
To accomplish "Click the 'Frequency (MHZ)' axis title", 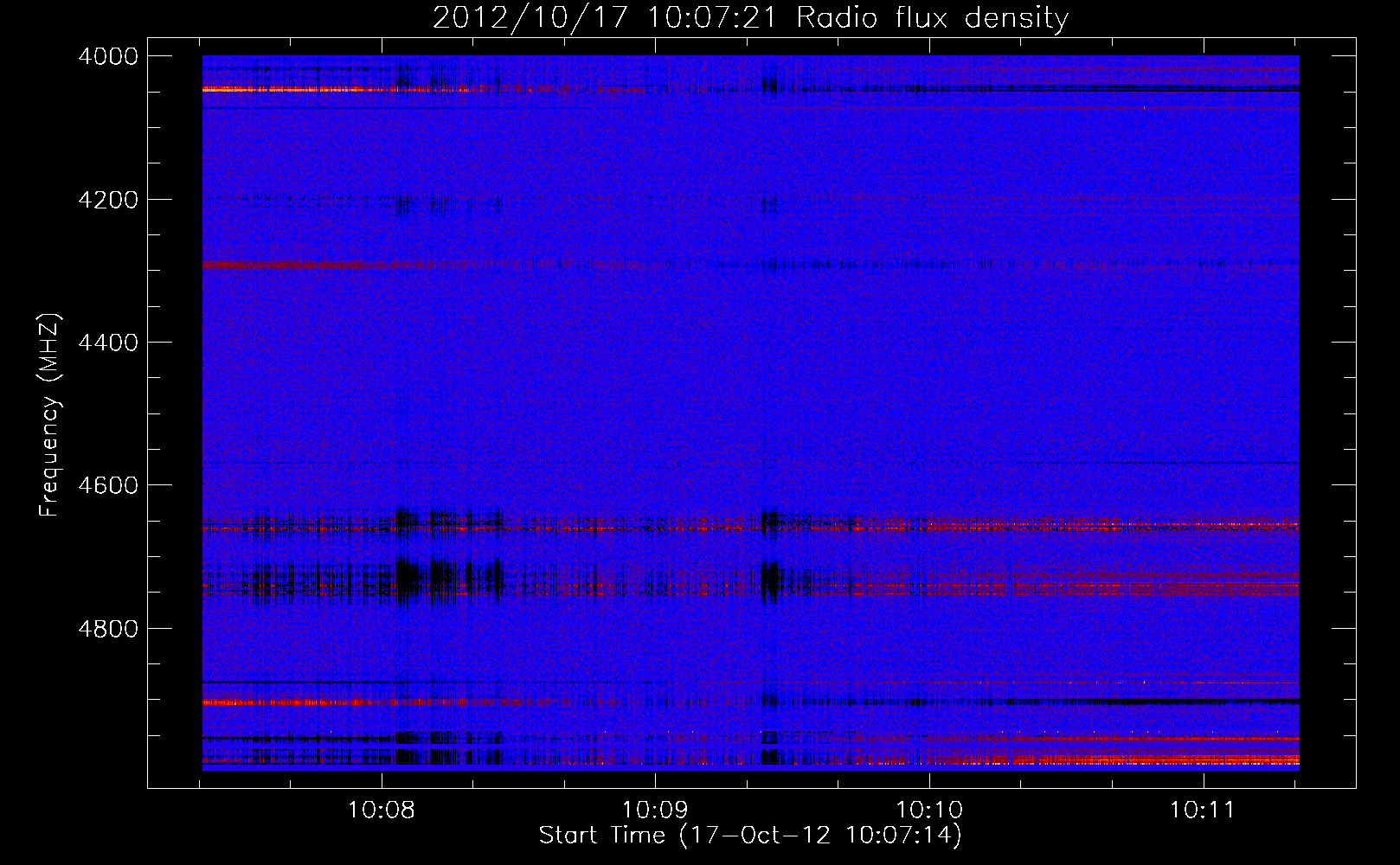I will click(49, 414).
